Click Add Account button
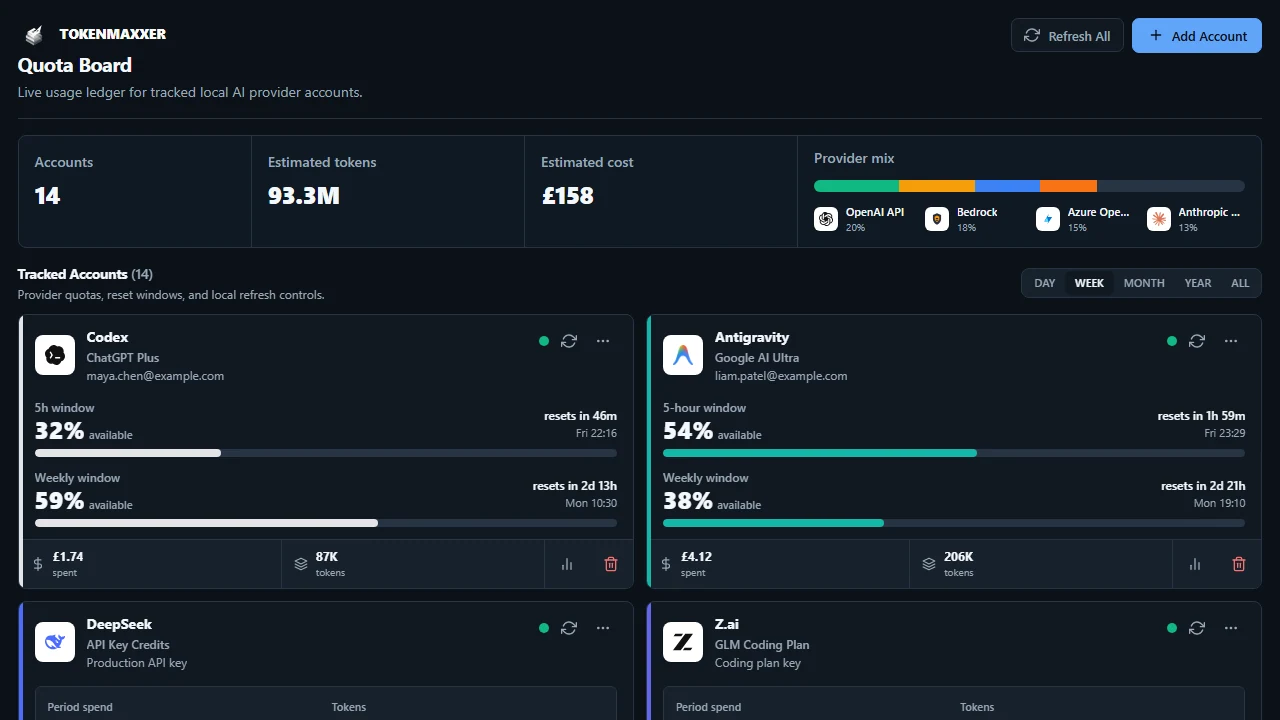 pos(1197,36)
